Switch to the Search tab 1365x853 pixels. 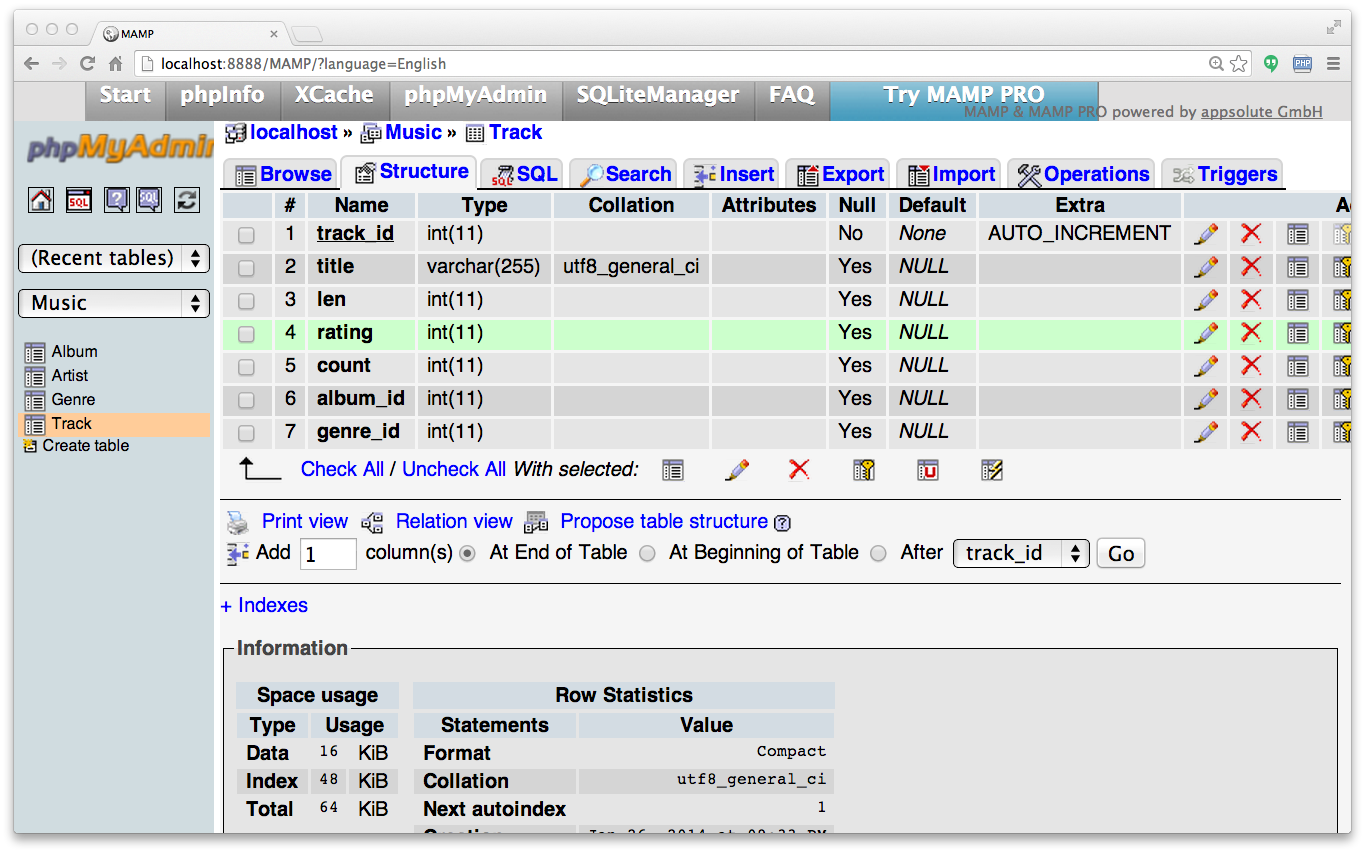tap(624, 174)
